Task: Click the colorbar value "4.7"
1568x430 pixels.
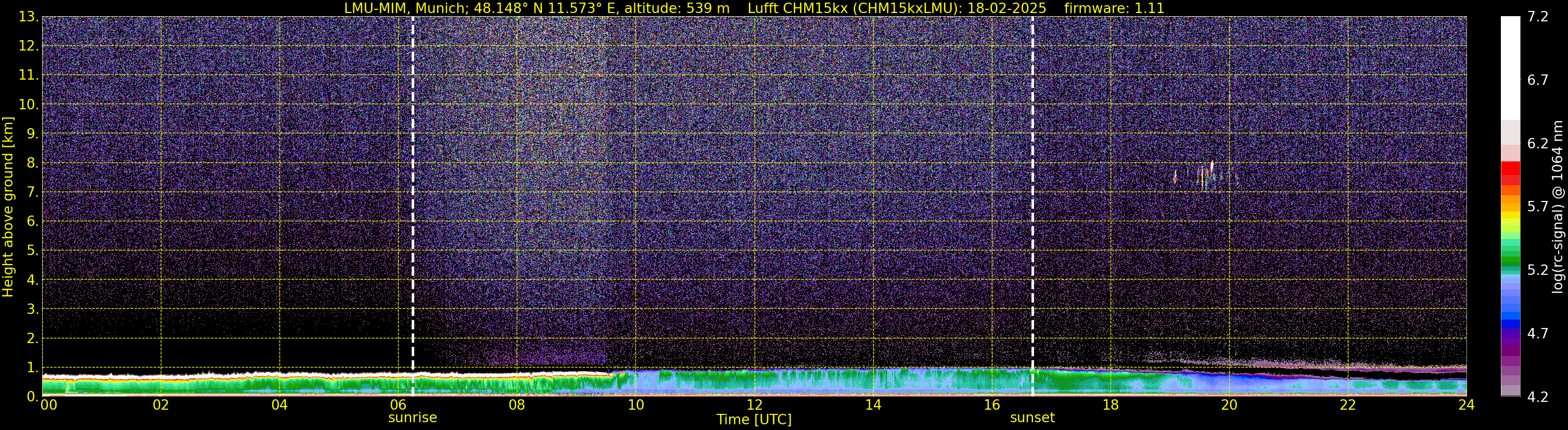Action: click(1538, 334)
